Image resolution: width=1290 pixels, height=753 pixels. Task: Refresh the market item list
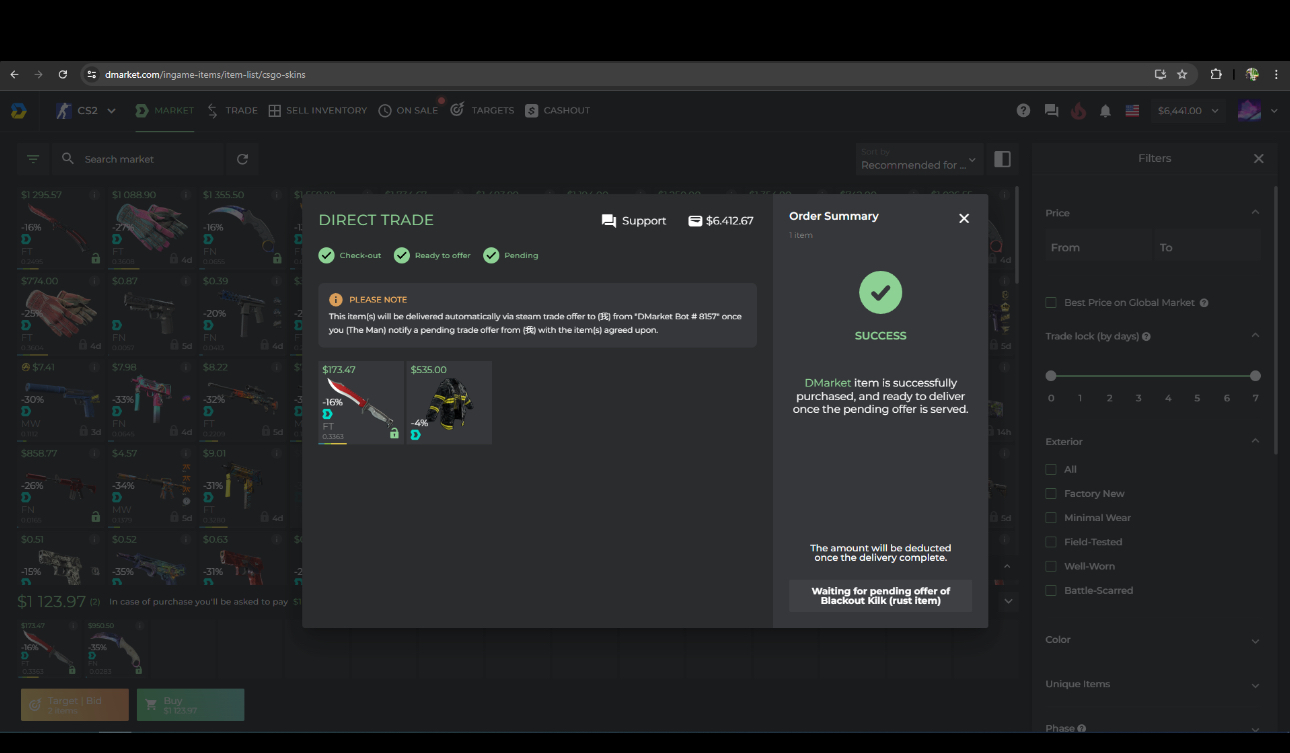242,159
